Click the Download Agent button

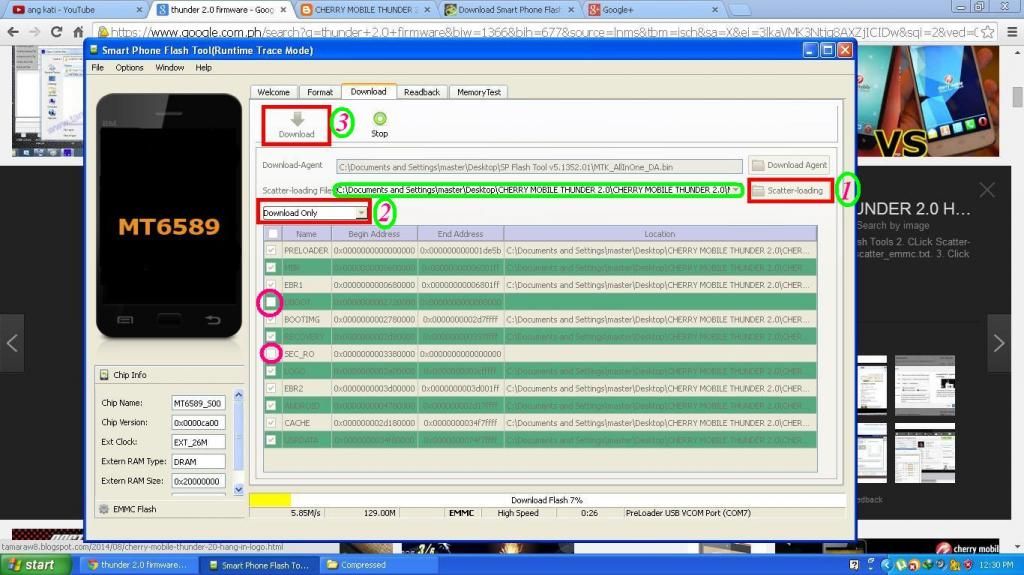(790, 165)
